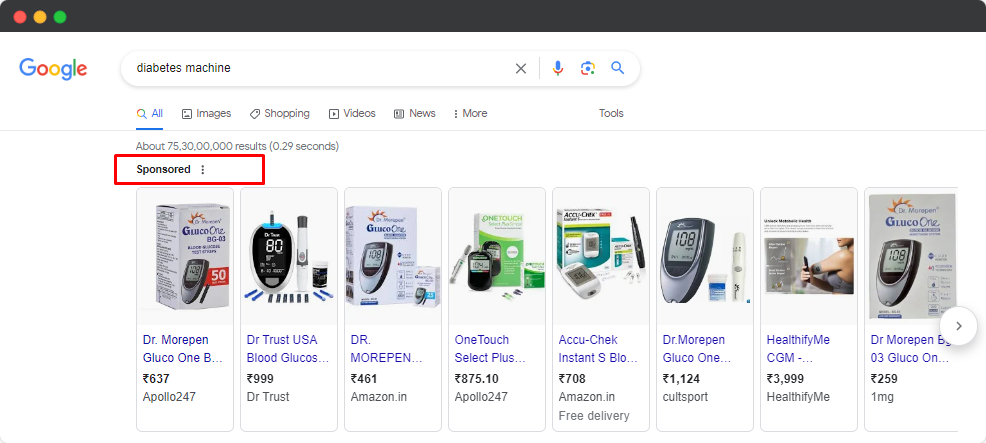Open DR. MOREPEN… Amazon.in product link

387,349
